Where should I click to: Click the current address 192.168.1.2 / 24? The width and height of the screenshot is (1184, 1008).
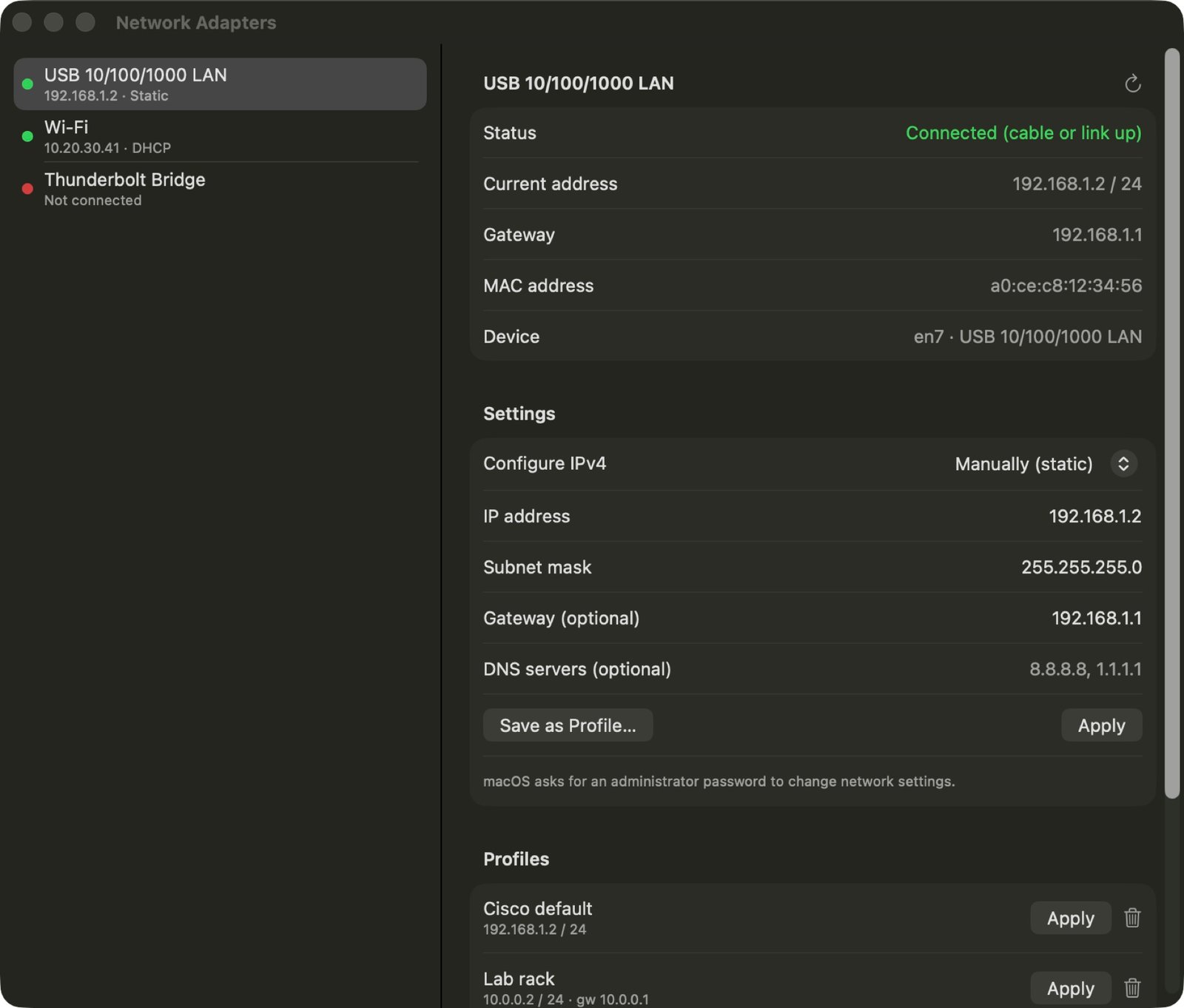pyautogui.click(x=1077, y=184)
